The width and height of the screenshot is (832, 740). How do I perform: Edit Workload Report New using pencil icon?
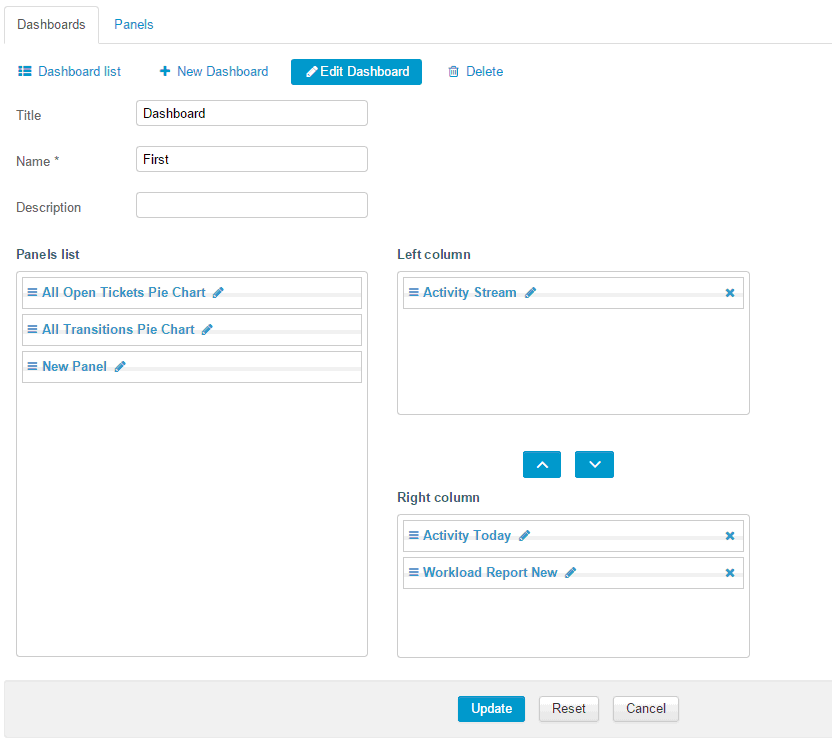tap(571, 573)
